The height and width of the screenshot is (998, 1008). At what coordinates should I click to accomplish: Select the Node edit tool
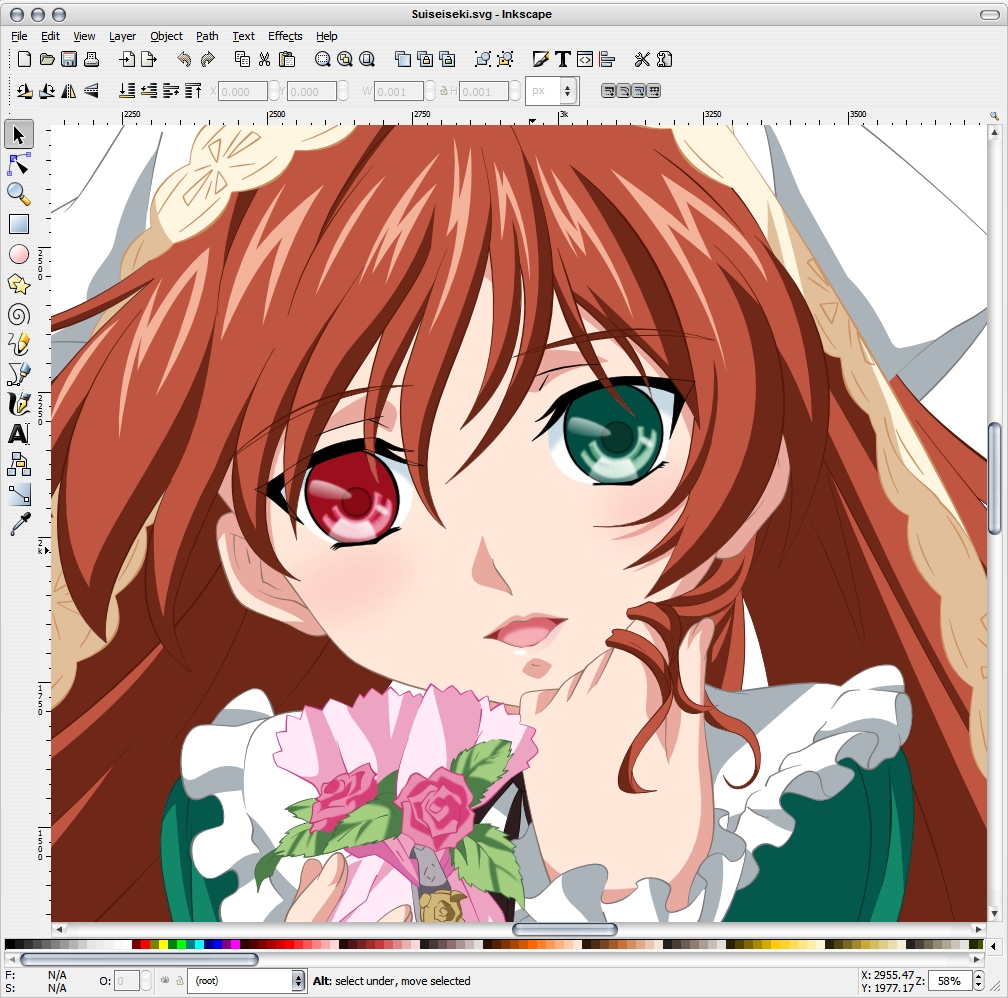19,165
